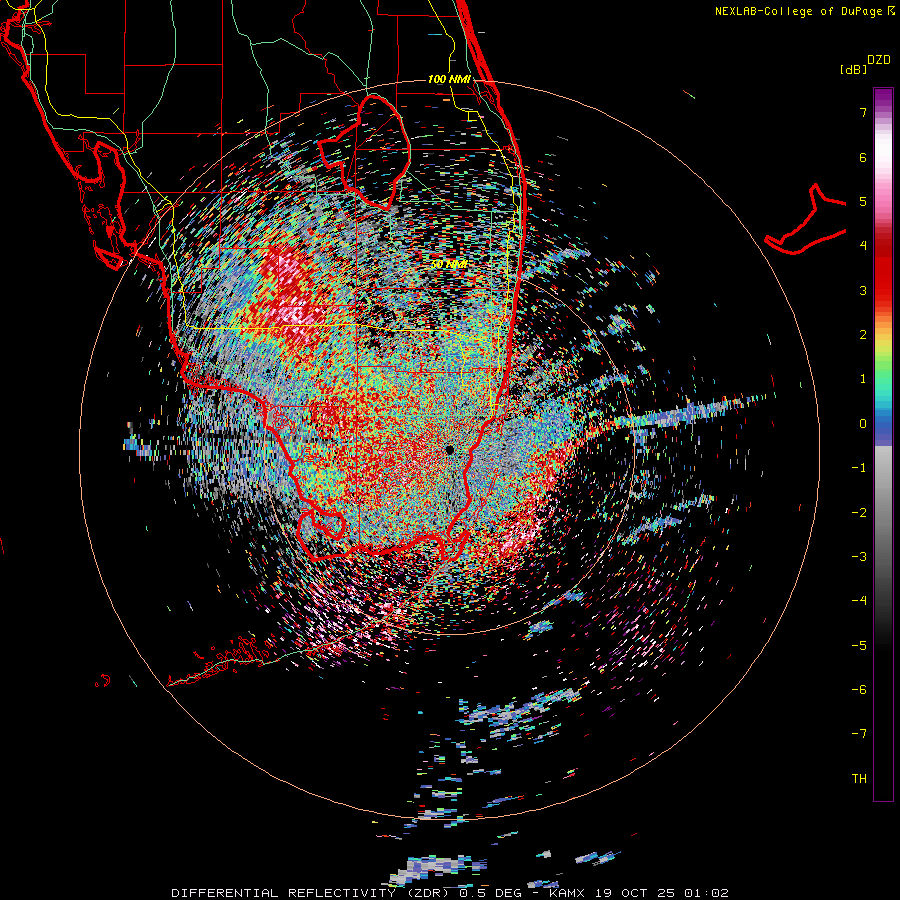Click the 3 value on the color scale
The height and width of the screenshot is (900, 900).
pos(863,290)
